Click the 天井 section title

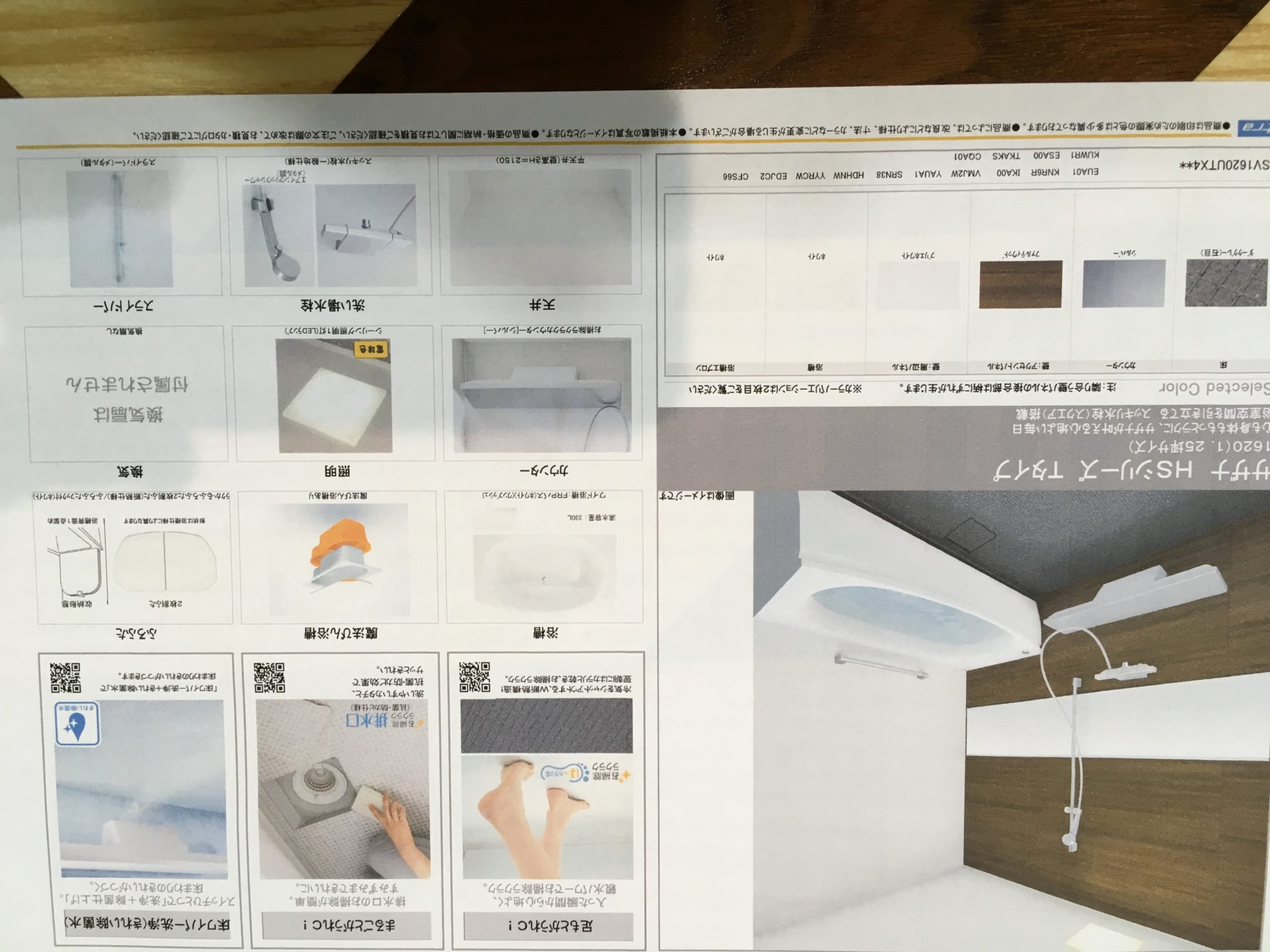click(x=542, y=305)
